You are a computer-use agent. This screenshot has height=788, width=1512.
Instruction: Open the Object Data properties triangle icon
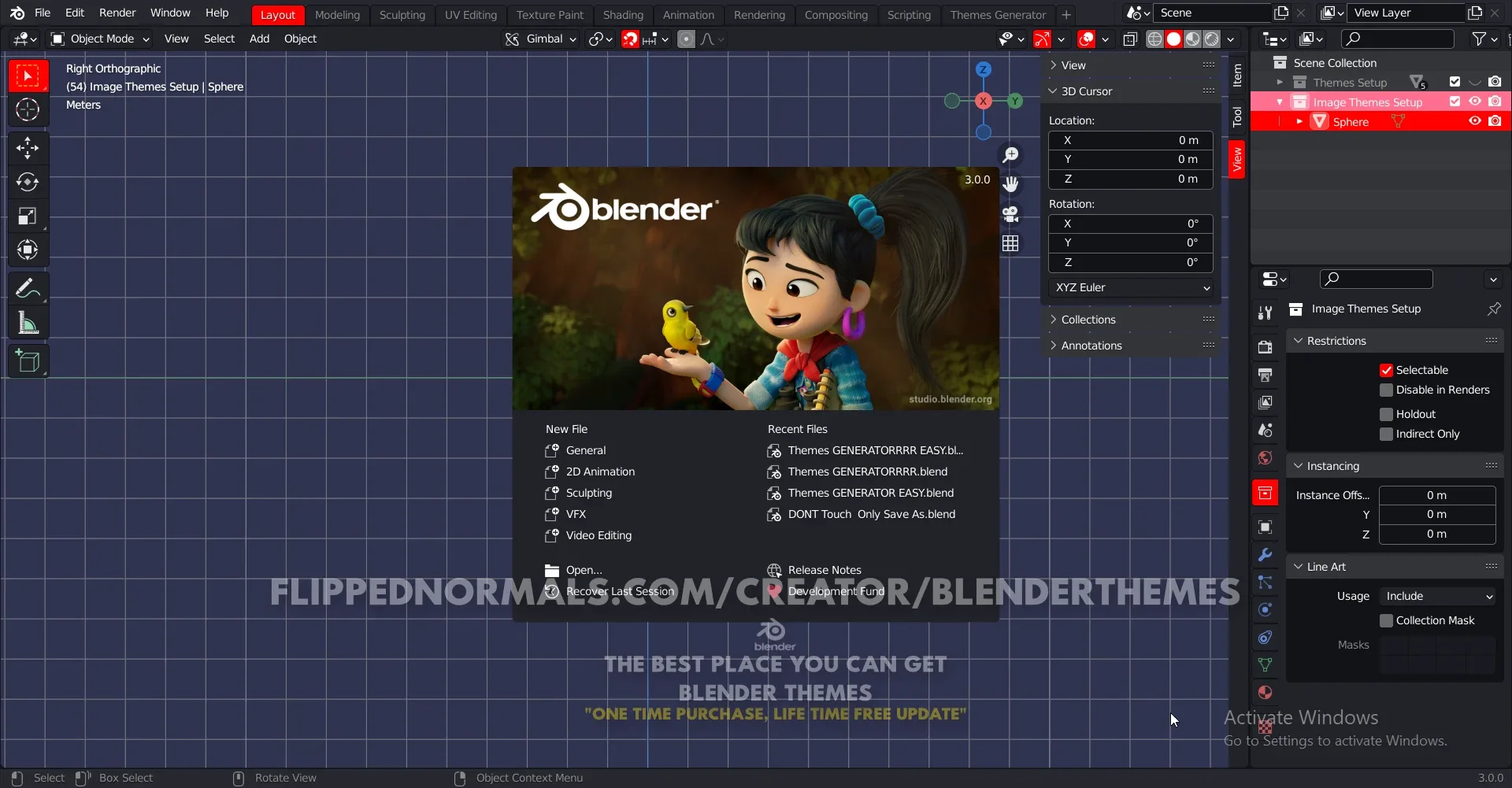tap(1265, 664)
